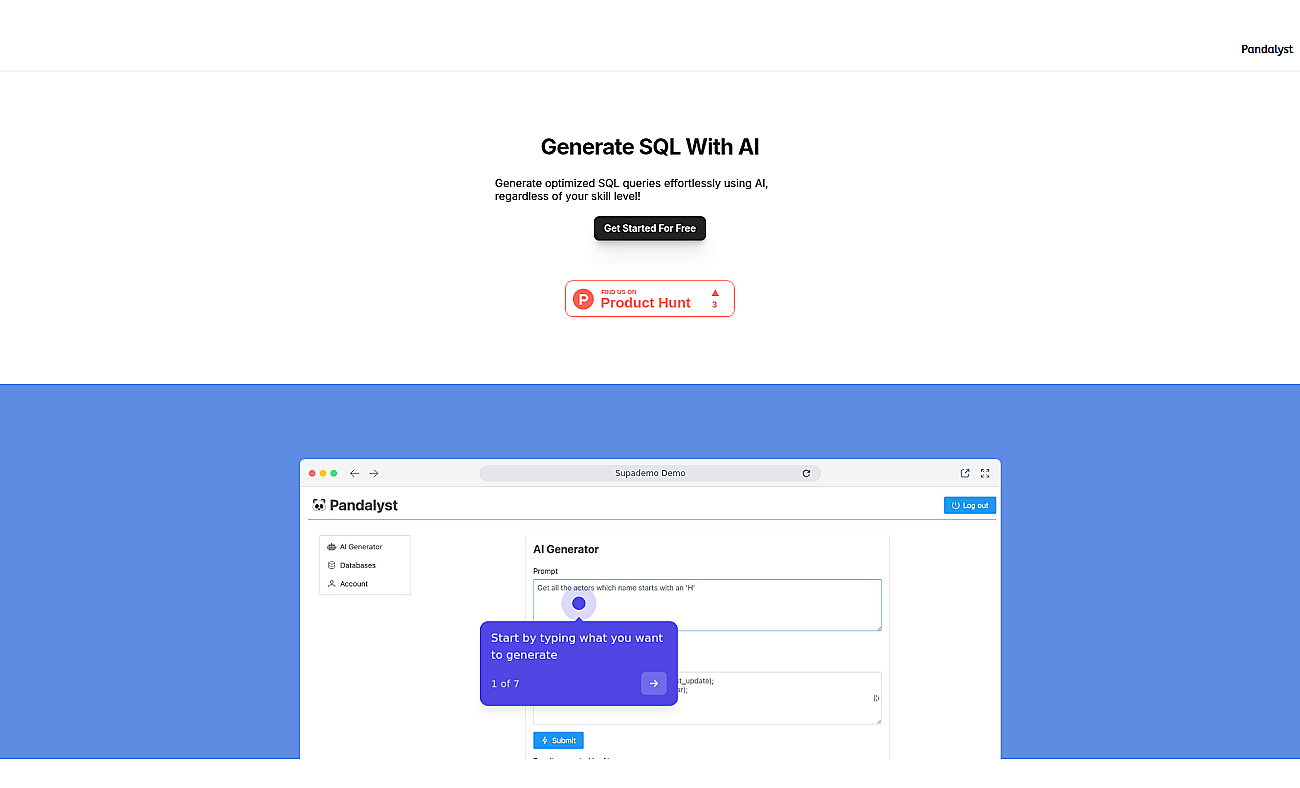Screen dimensions: 1300x788
Task: Click the Get Started For Free button
Action: coord(650,228)
